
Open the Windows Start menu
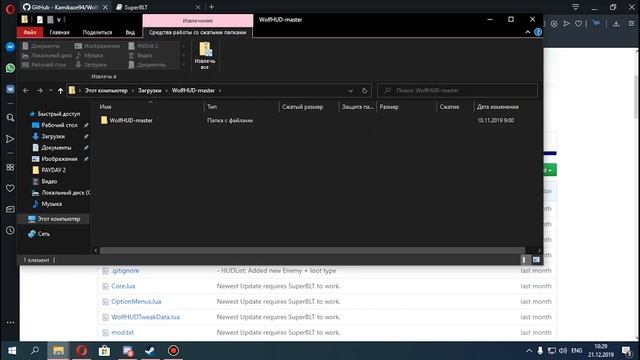pyautogui.click(x=12, y=351)
